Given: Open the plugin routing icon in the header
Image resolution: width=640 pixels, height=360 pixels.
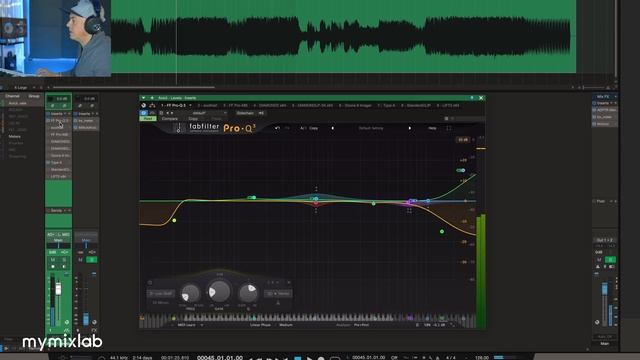Looking at the screenshot, I should [x=152, y=105].
